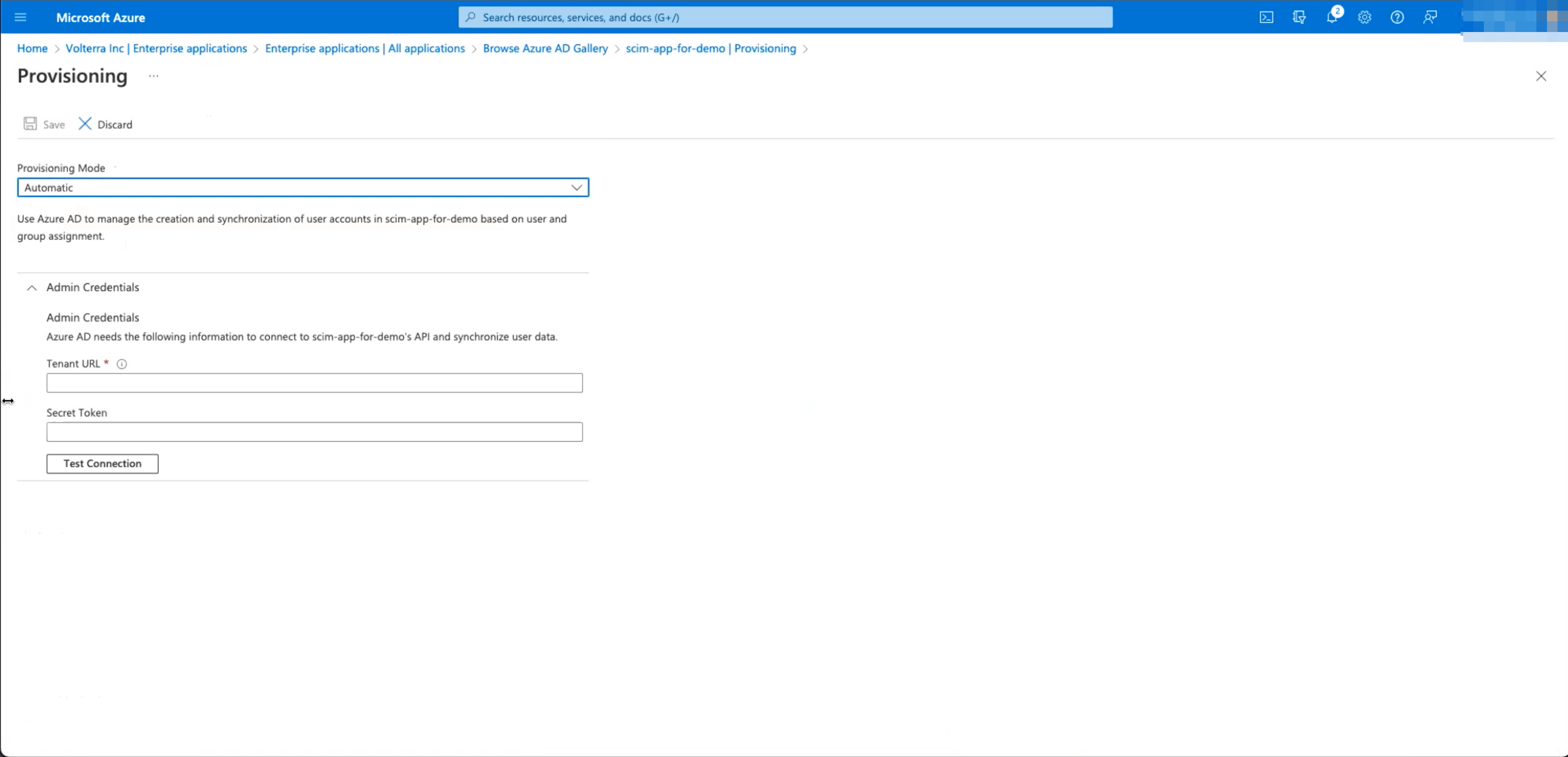View the notifications bell with 2 alerts
1568x757 pixels.
tap(1332, 17)
